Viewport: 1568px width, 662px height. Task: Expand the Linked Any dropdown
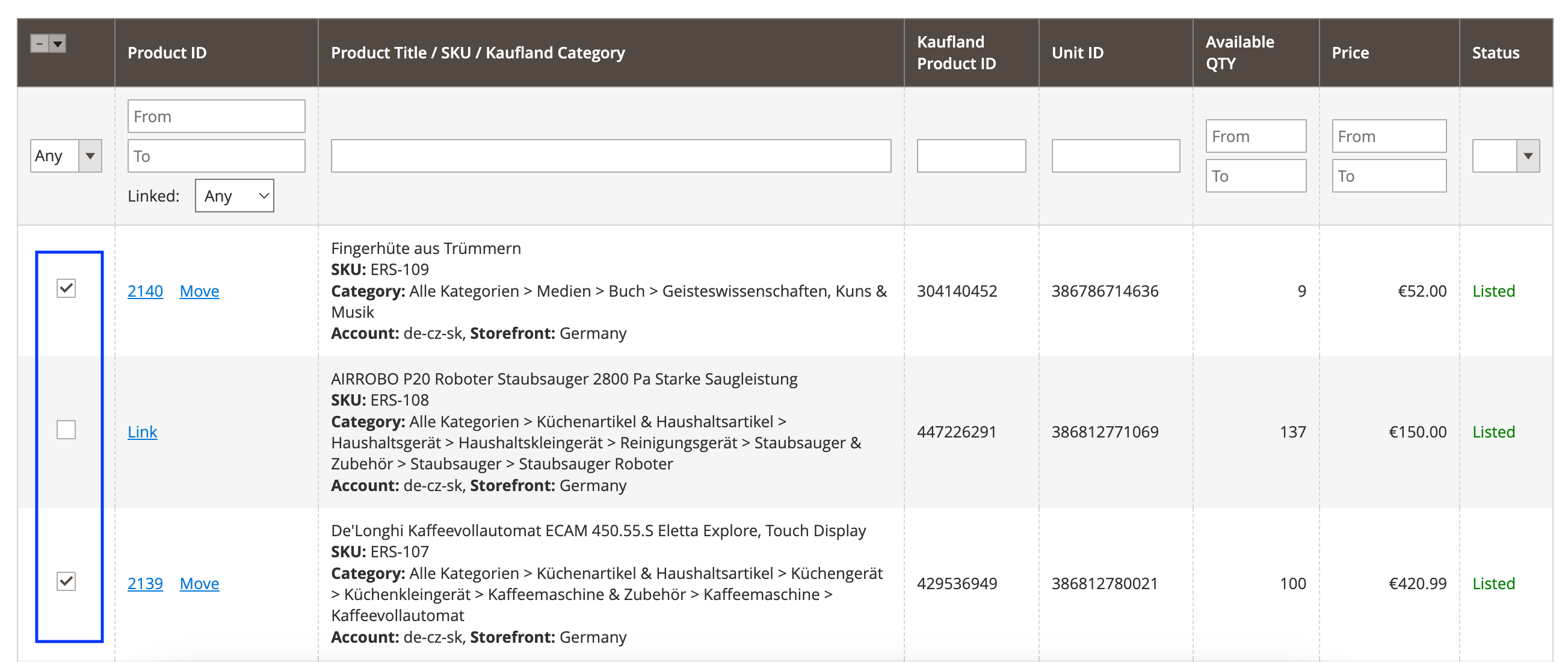(x=234, y=196)
